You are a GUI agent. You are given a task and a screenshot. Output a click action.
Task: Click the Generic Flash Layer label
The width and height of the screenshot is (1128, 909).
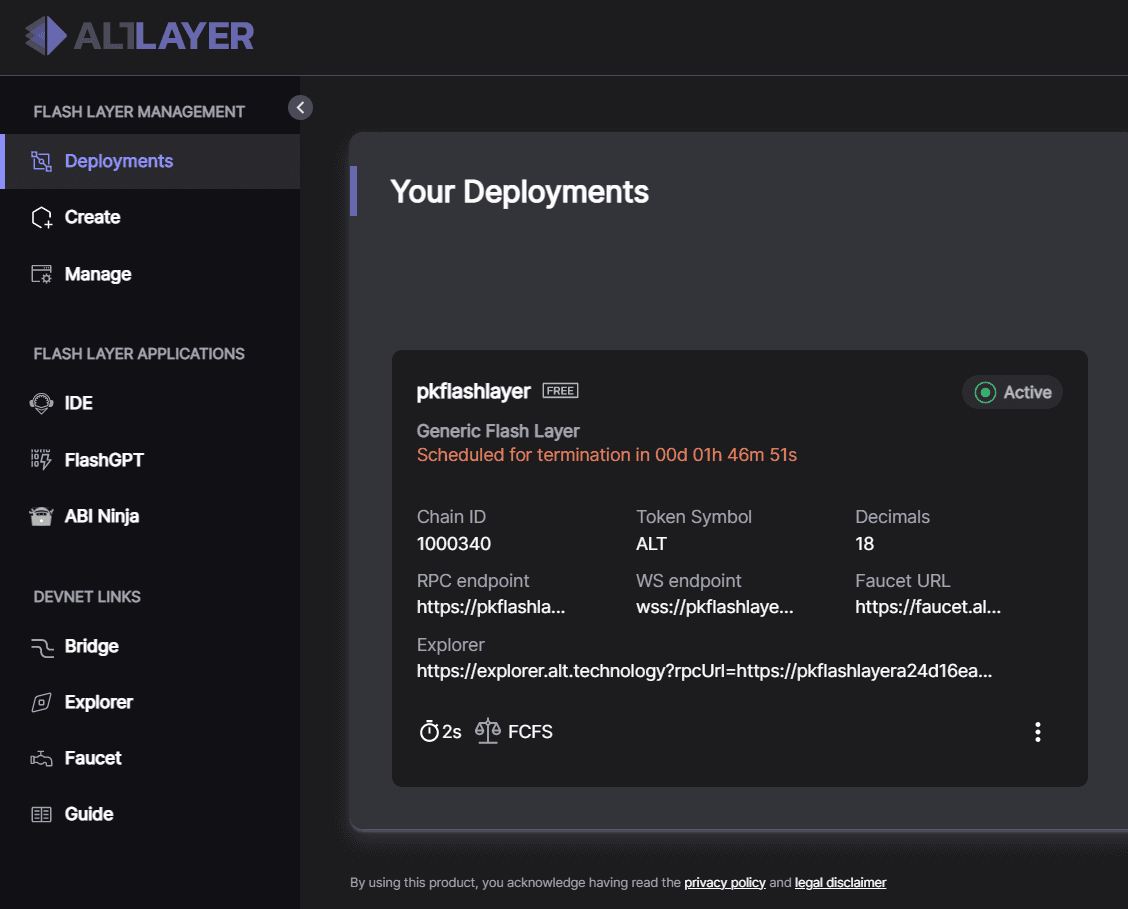click(498, 431)
